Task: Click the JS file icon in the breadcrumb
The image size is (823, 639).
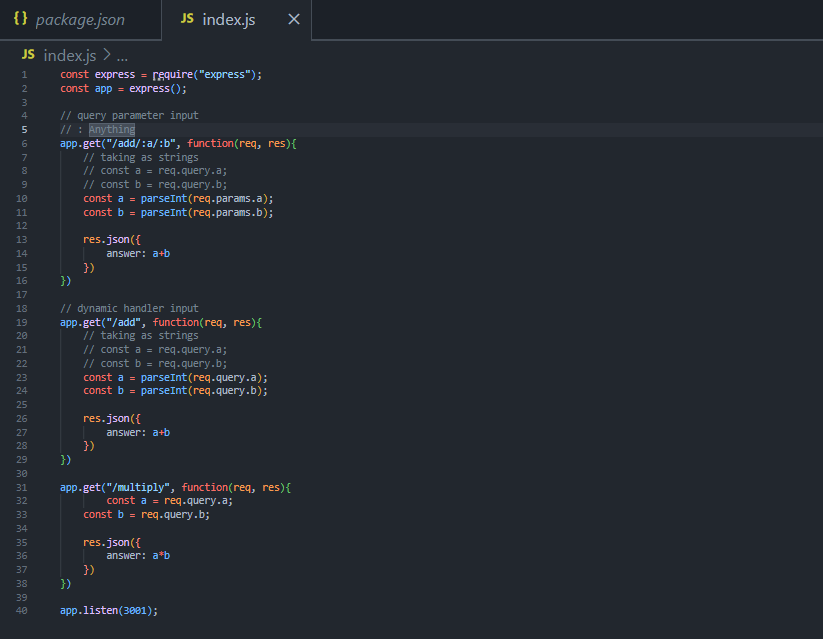Action: pos(28,55)
